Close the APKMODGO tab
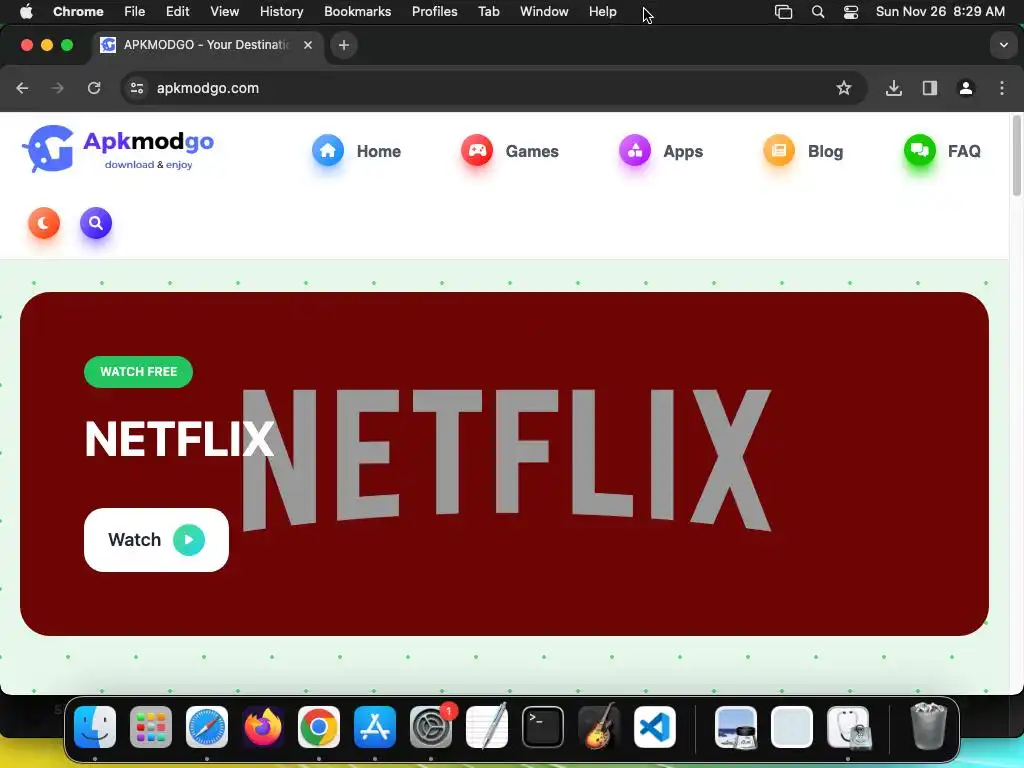The width and height of the screenshot is (1024, 768). pyautogui.click(x=308, y=45)
